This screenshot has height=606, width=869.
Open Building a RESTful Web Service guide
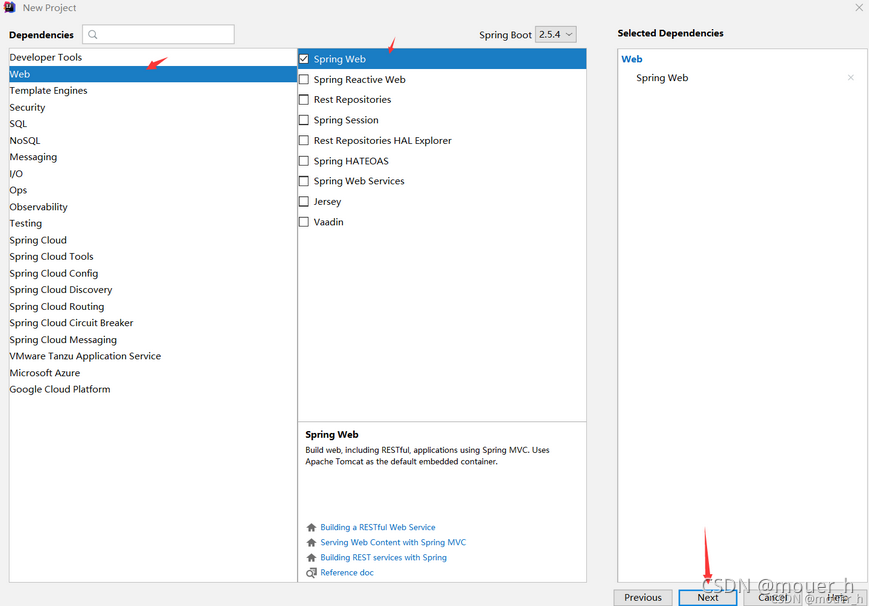click(377, 527)
